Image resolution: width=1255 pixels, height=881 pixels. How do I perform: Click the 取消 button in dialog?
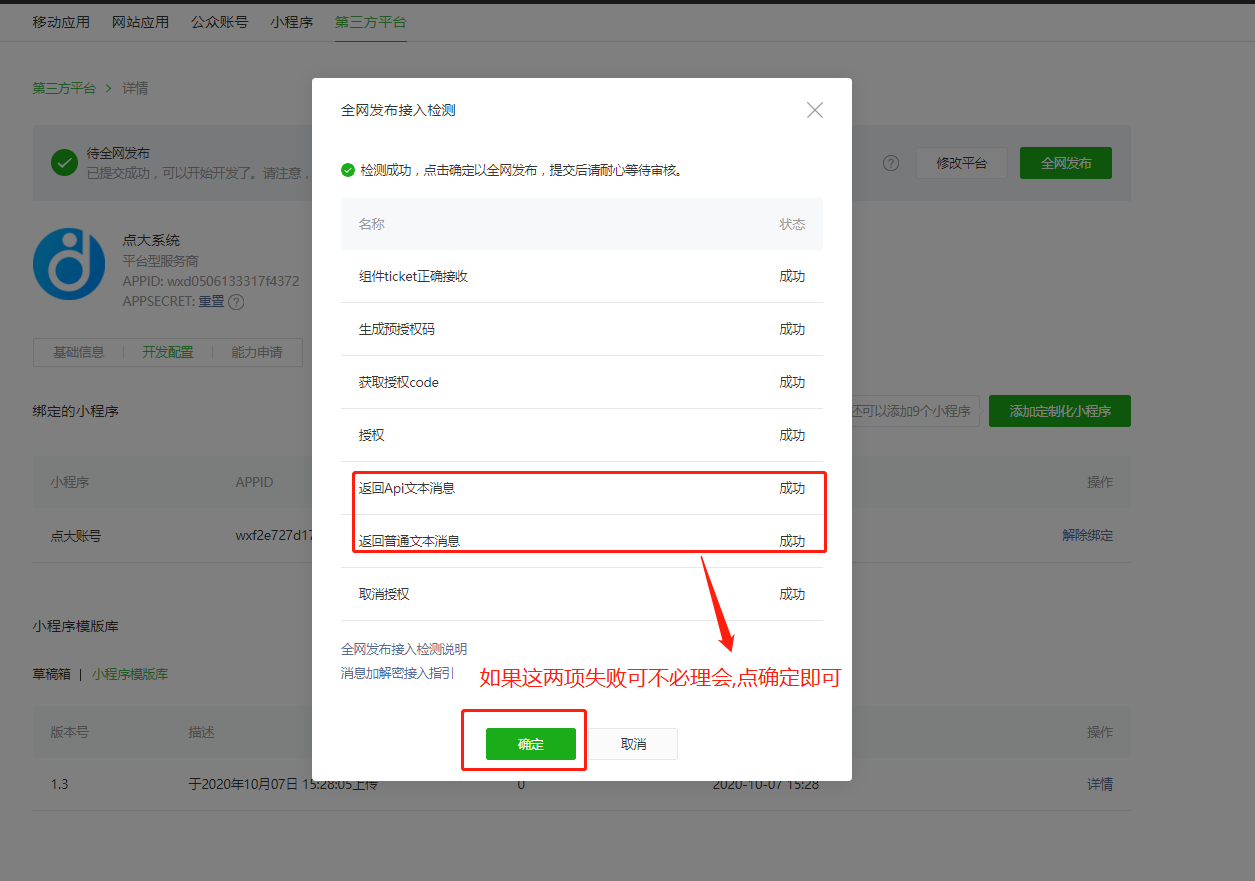pos(633,744)
